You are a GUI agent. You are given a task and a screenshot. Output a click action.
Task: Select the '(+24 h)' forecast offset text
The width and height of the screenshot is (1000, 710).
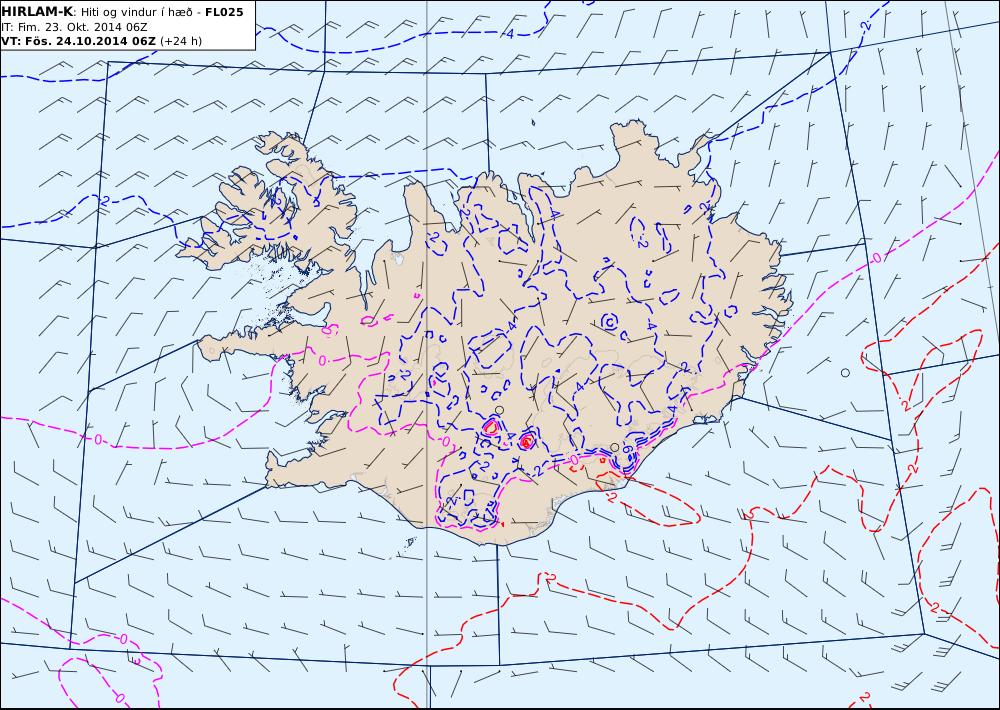(x=180, y=41)
